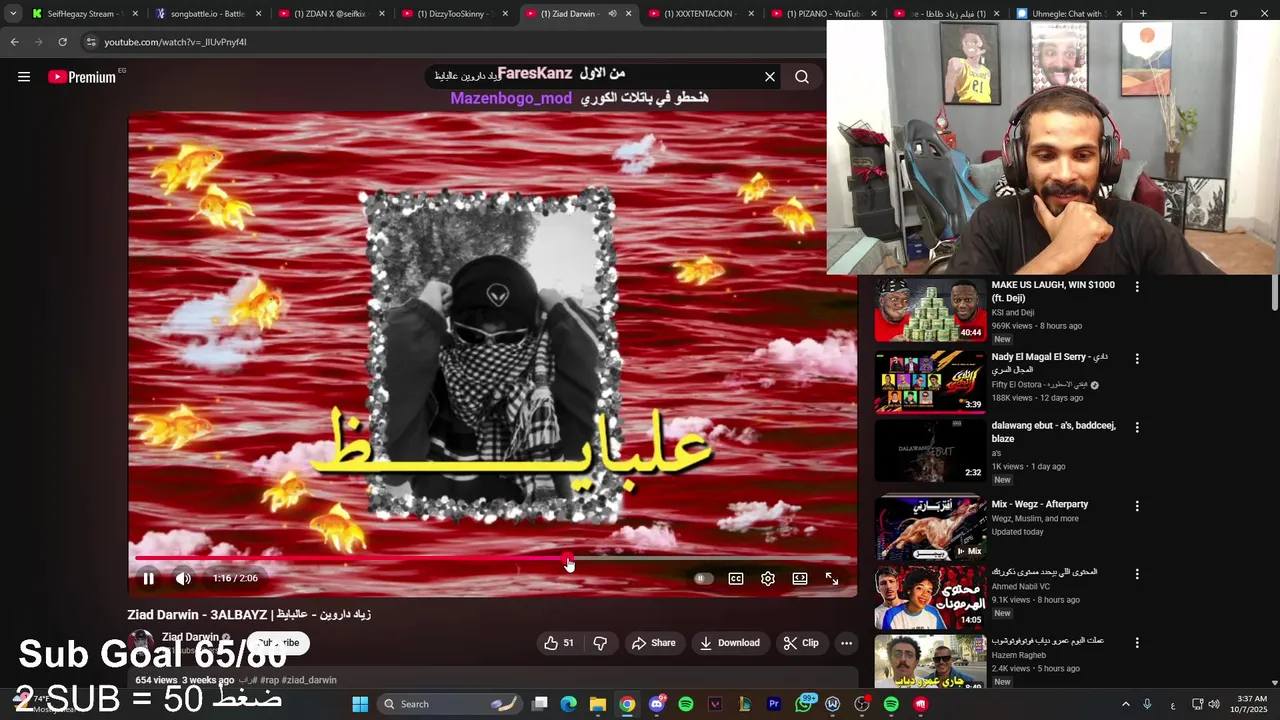Open WhatsApp from the taskbar
Screen dimensions: 1280x720
pos(803,704)
